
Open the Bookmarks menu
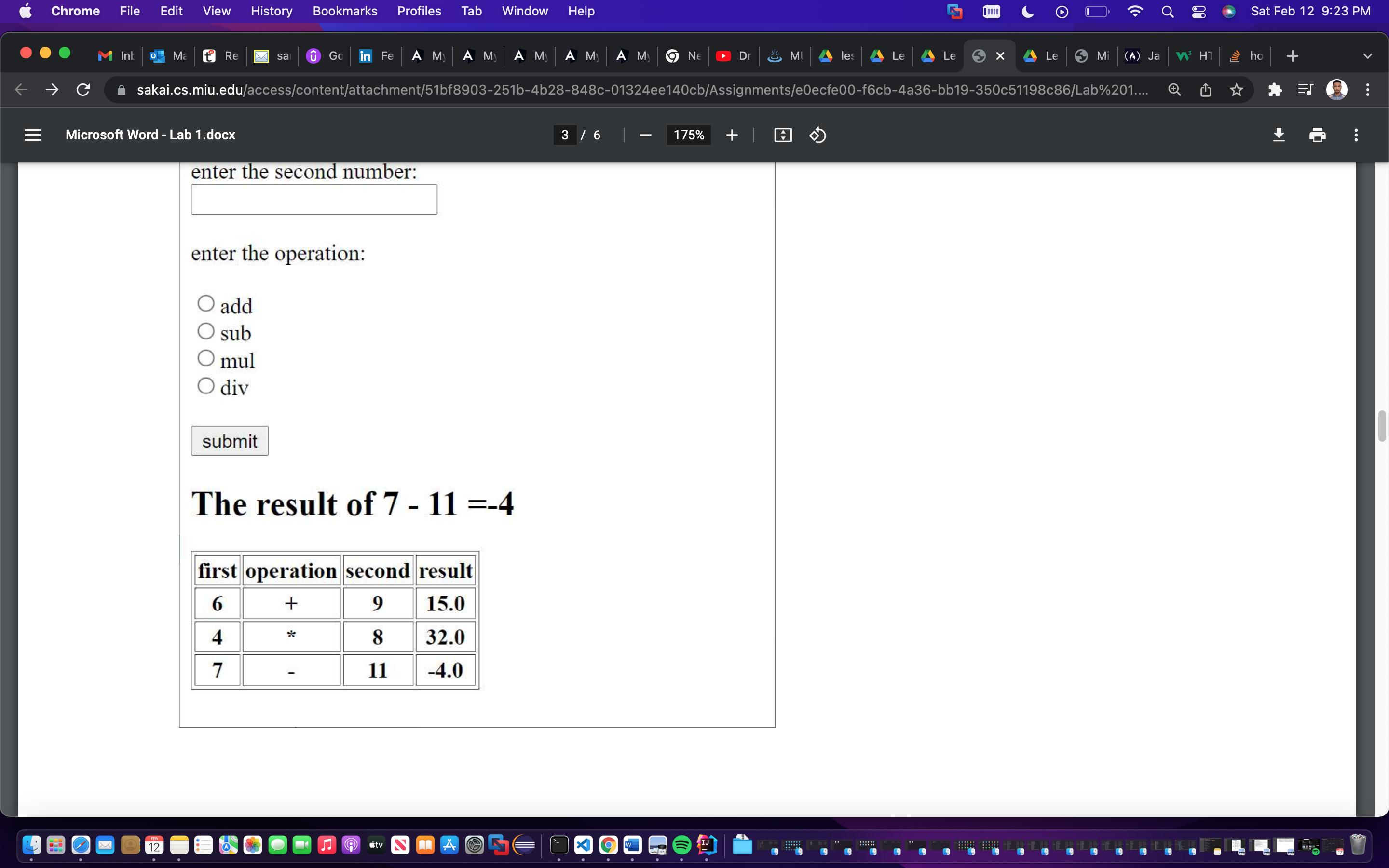tap(345, 11)
